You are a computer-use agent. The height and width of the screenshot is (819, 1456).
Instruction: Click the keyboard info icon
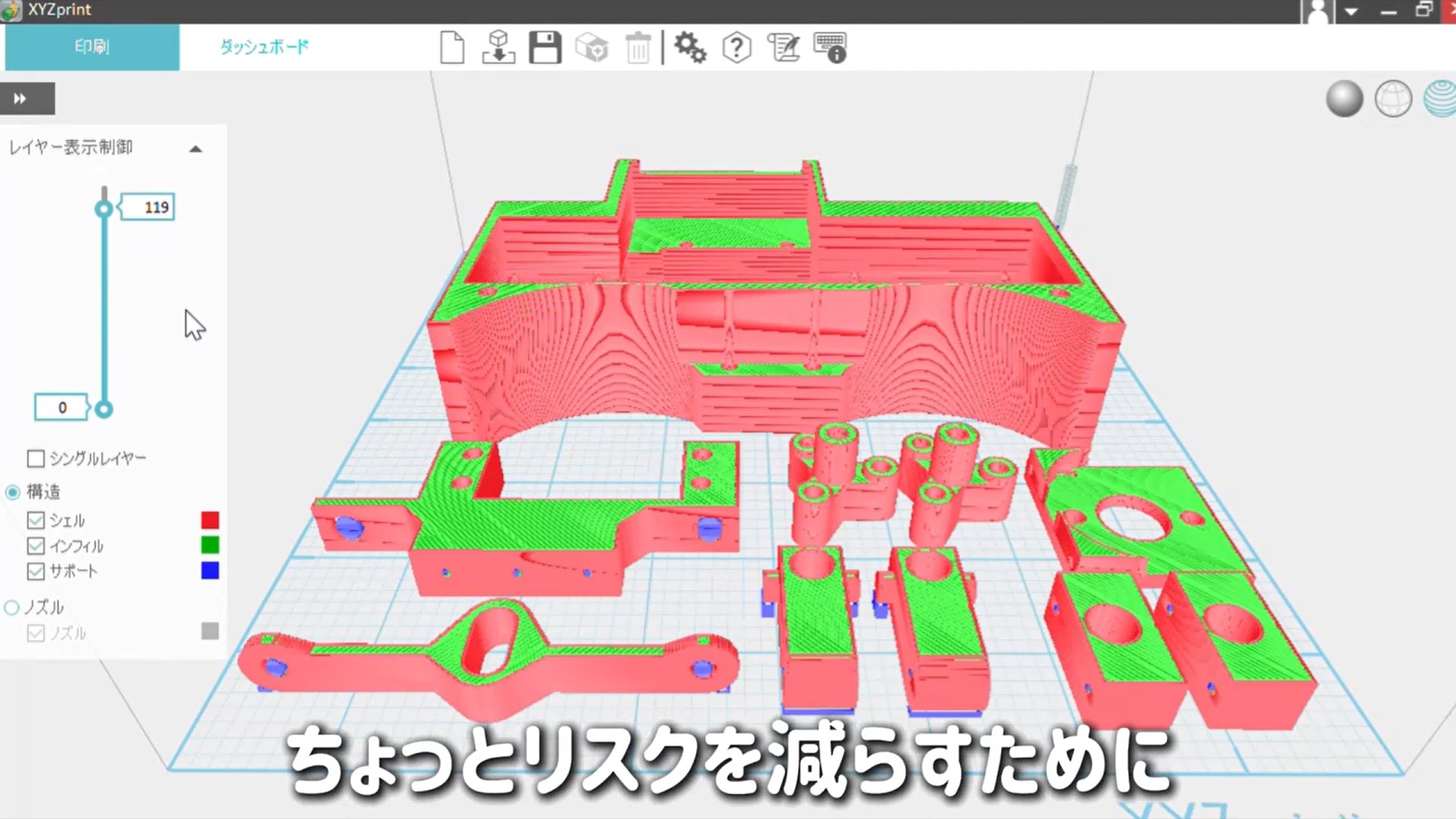click(830, 47)
